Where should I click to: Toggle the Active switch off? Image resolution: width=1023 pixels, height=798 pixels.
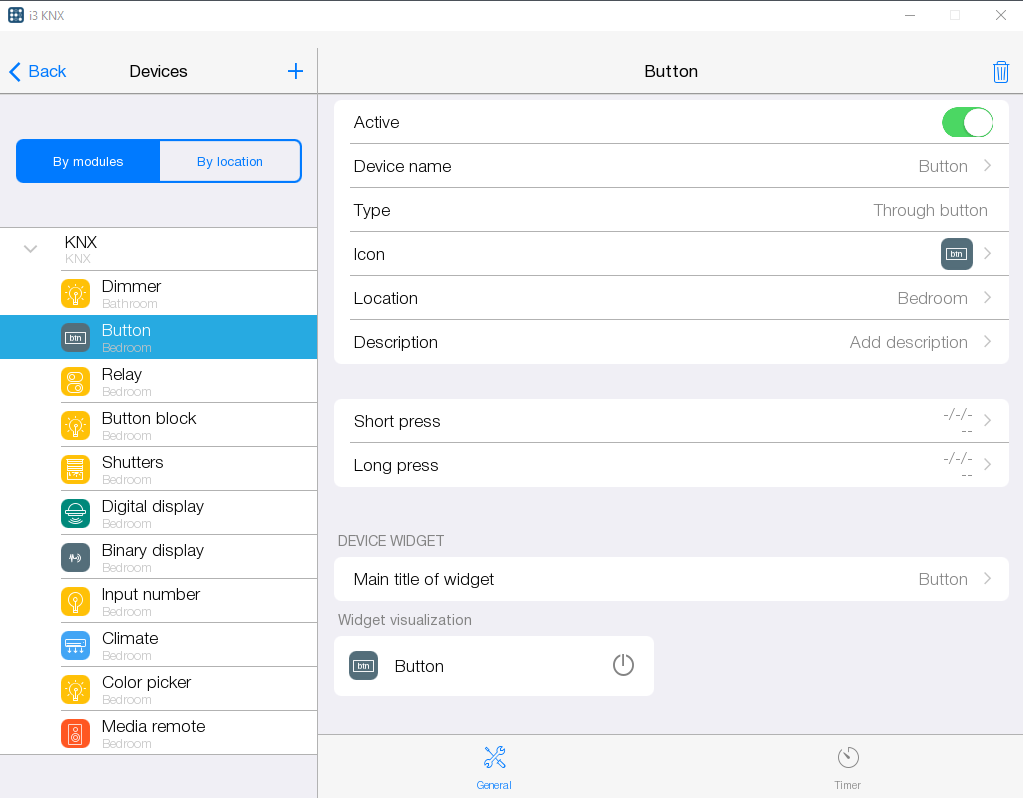tap(966, 123)
